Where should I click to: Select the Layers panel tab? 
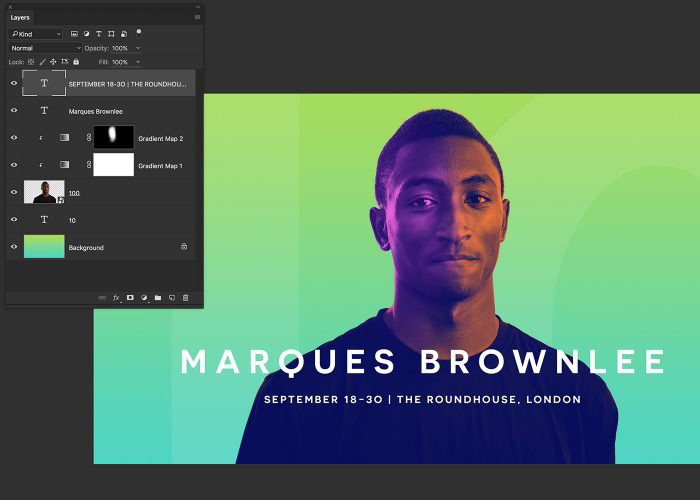point(20,17)
